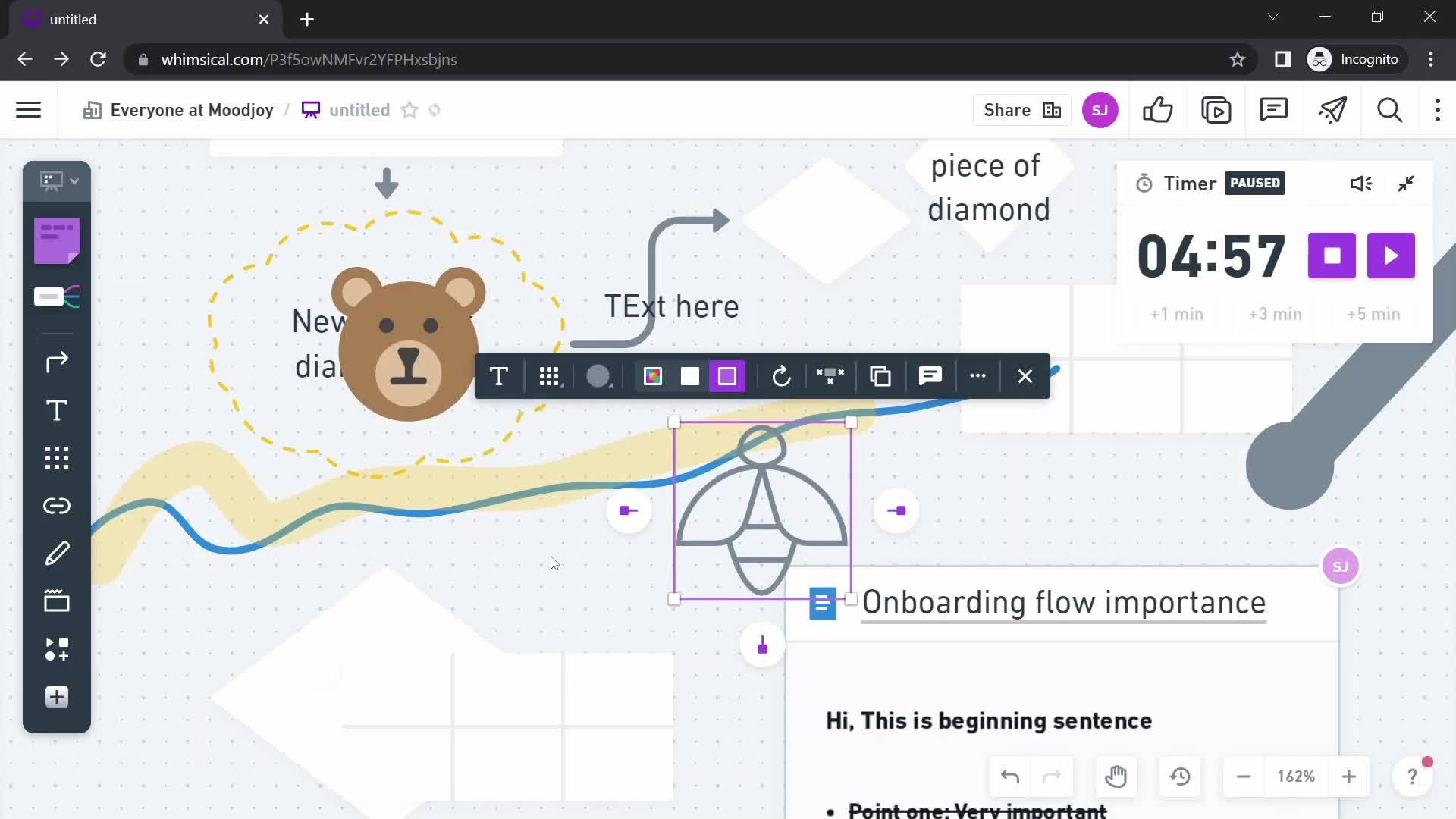Select the Add element plus button

click(57, 697)
